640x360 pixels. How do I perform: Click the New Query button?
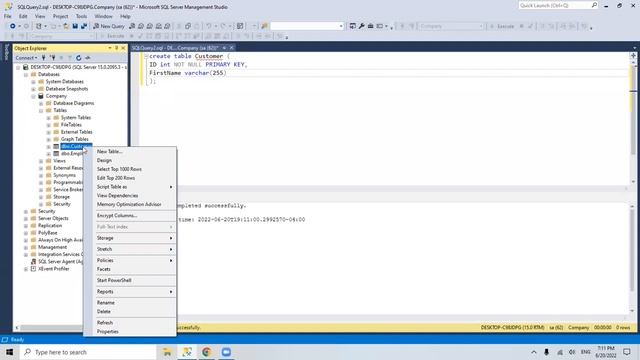coord(109,26)
